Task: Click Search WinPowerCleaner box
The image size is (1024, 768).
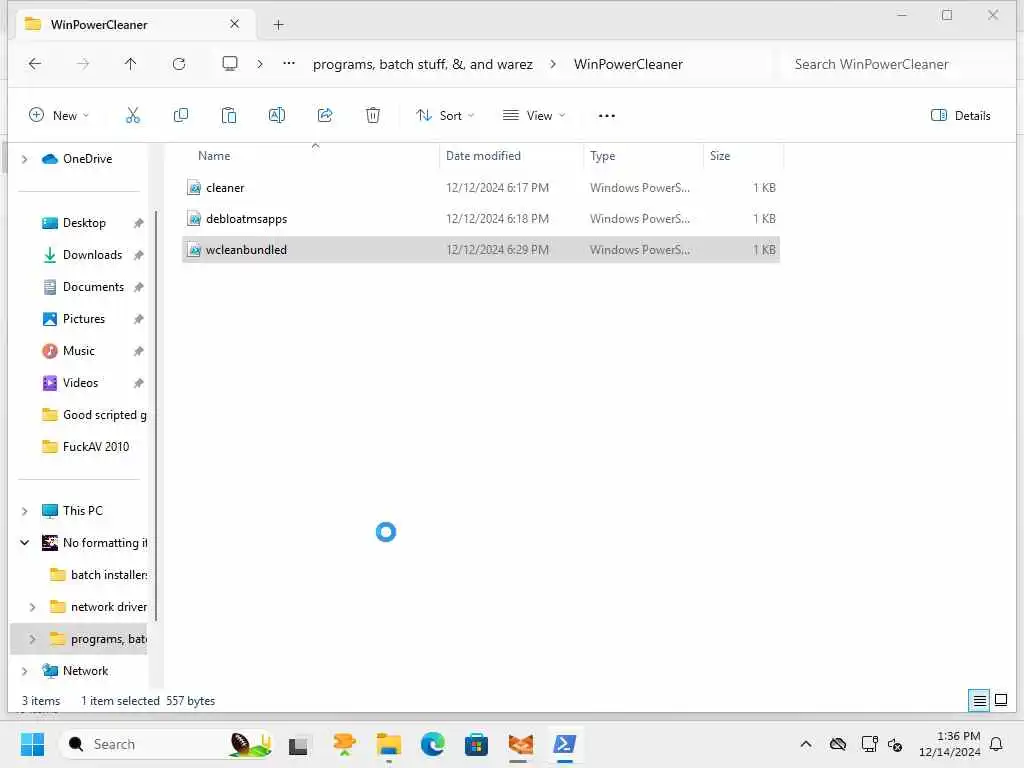Action: pyautogui.click(x=895, y=64)
